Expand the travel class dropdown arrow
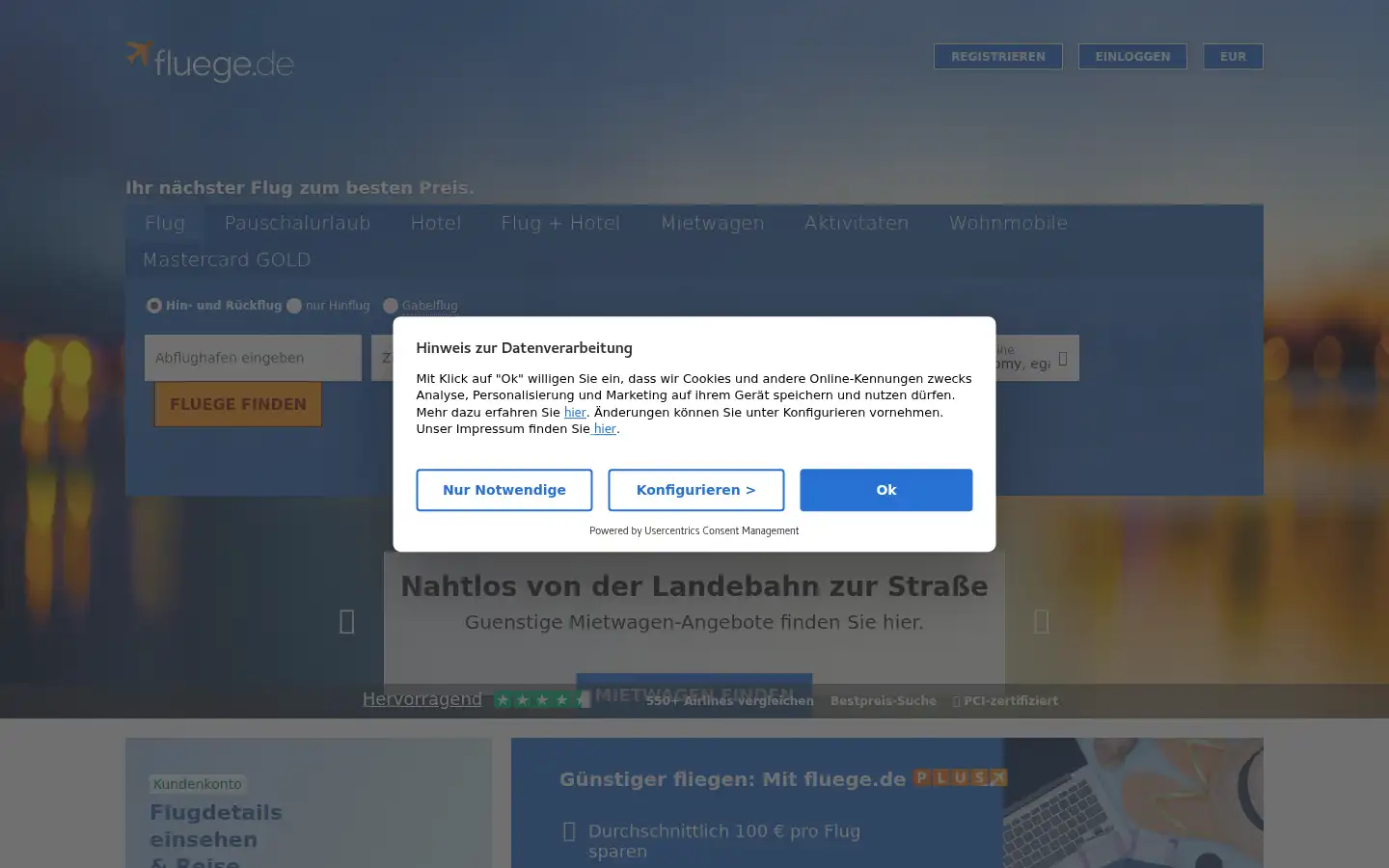The height and width of the screenshot is (868, 1389). coord(1062,359)
